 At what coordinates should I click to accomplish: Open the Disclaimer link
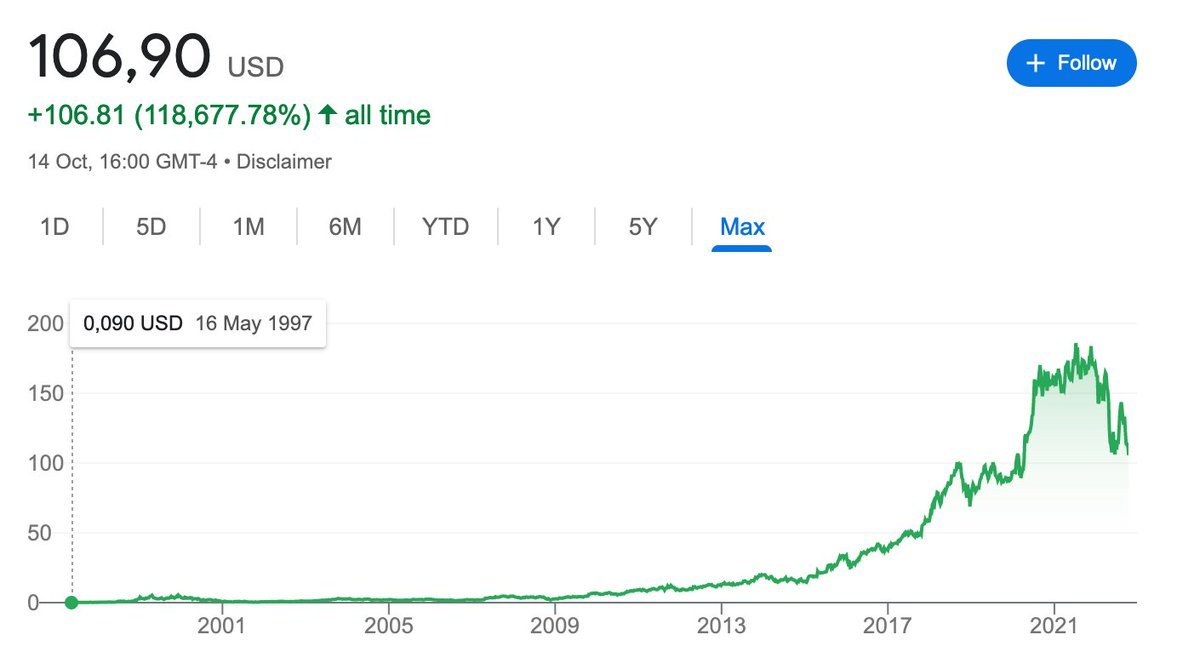point(284,161)
